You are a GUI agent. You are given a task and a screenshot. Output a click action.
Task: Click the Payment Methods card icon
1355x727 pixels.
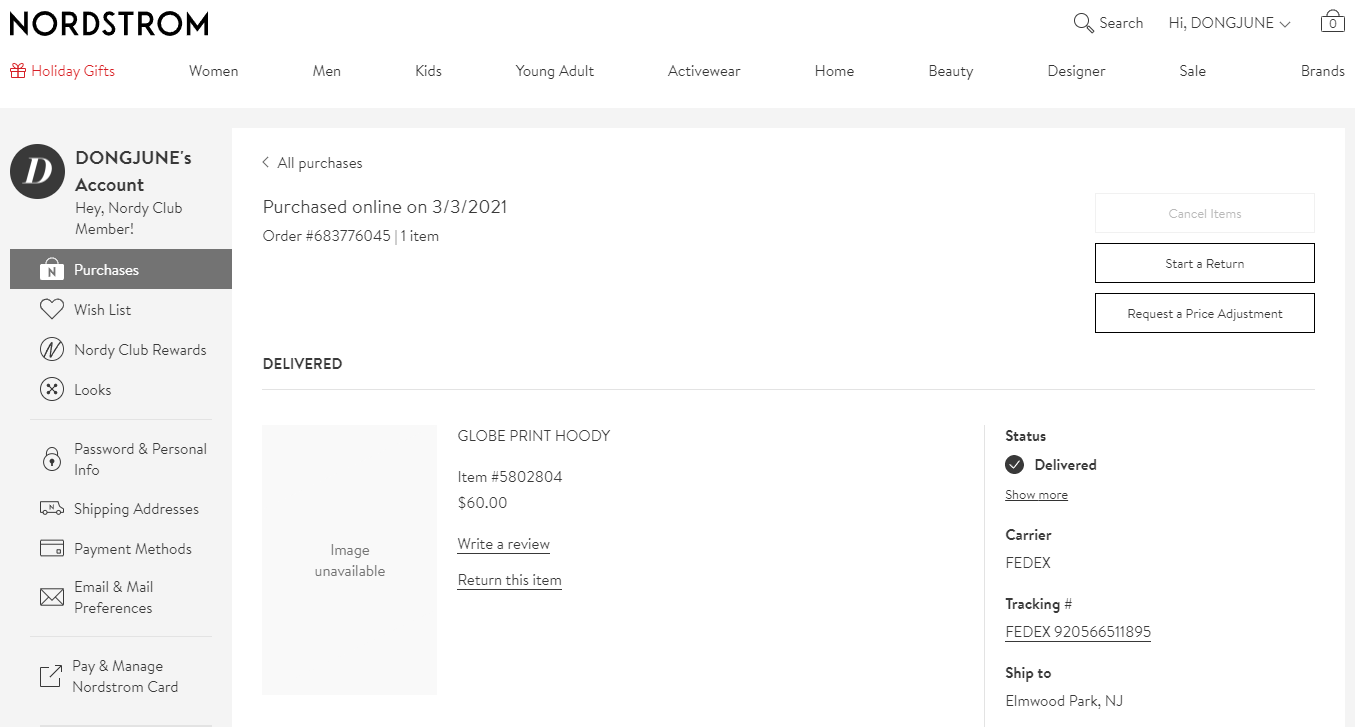tap(52, 548)
